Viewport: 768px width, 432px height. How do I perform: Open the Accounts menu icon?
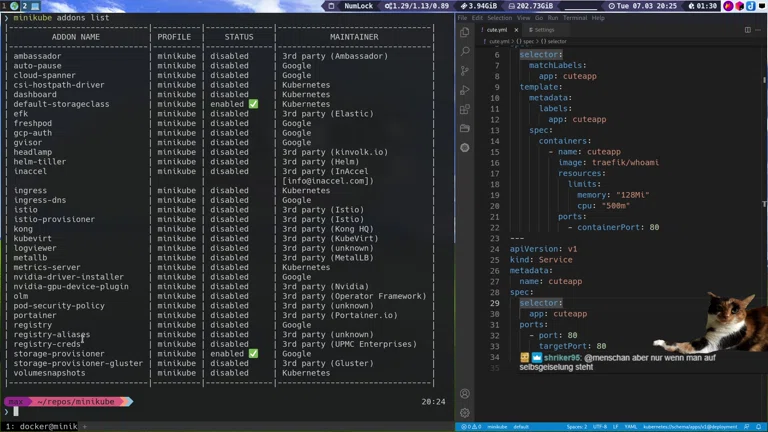465,393
